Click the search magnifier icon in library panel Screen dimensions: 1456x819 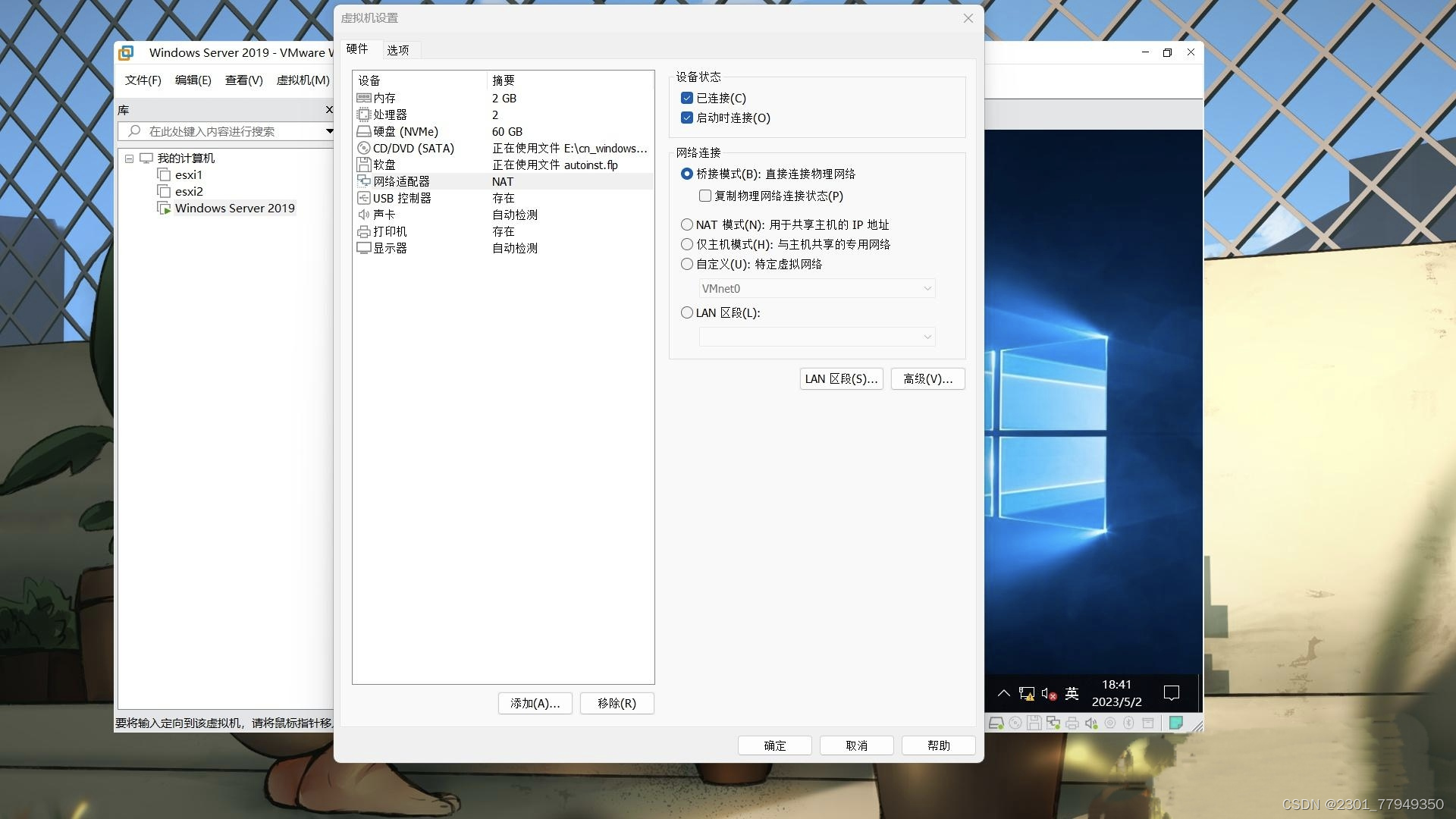click(x=134, y=131)
